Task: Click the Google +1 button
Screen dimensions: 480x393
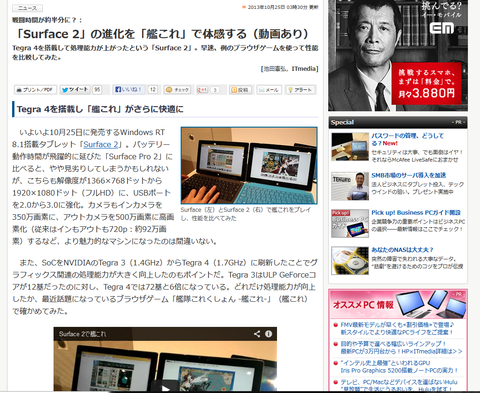Action: pyautogui.click(x=202, y=90)
